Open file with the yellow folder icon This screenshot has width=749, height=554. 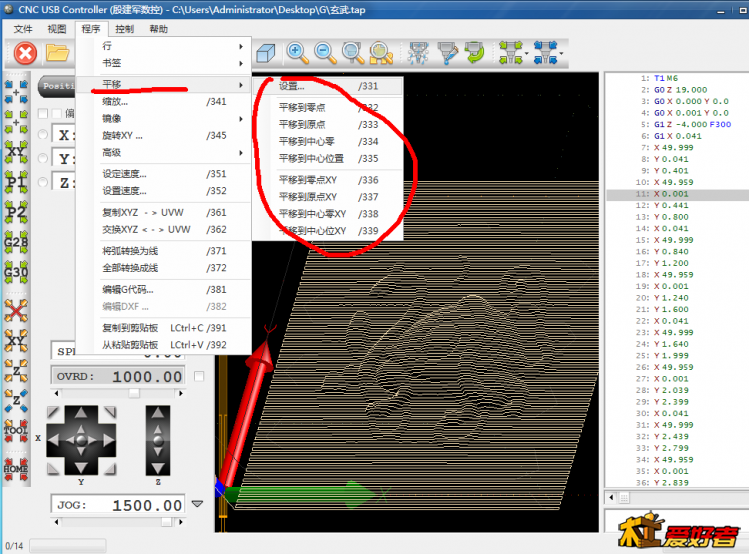tap(57, 53)
